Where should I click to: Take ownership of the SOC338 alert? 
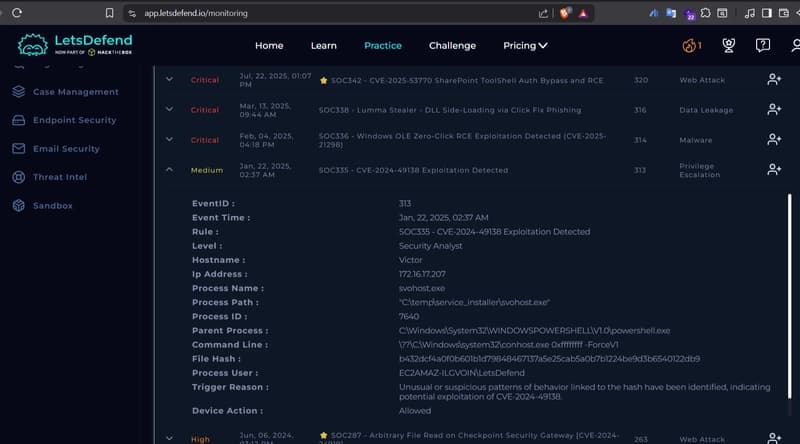pyautogui.click(x=774, y=109)
